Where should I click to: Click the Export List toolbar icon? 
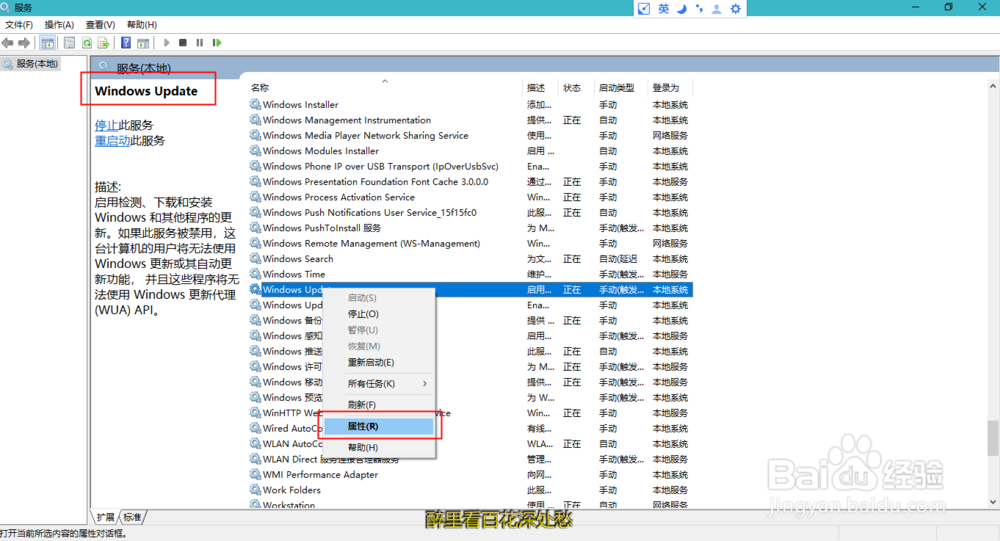(103, 43)
